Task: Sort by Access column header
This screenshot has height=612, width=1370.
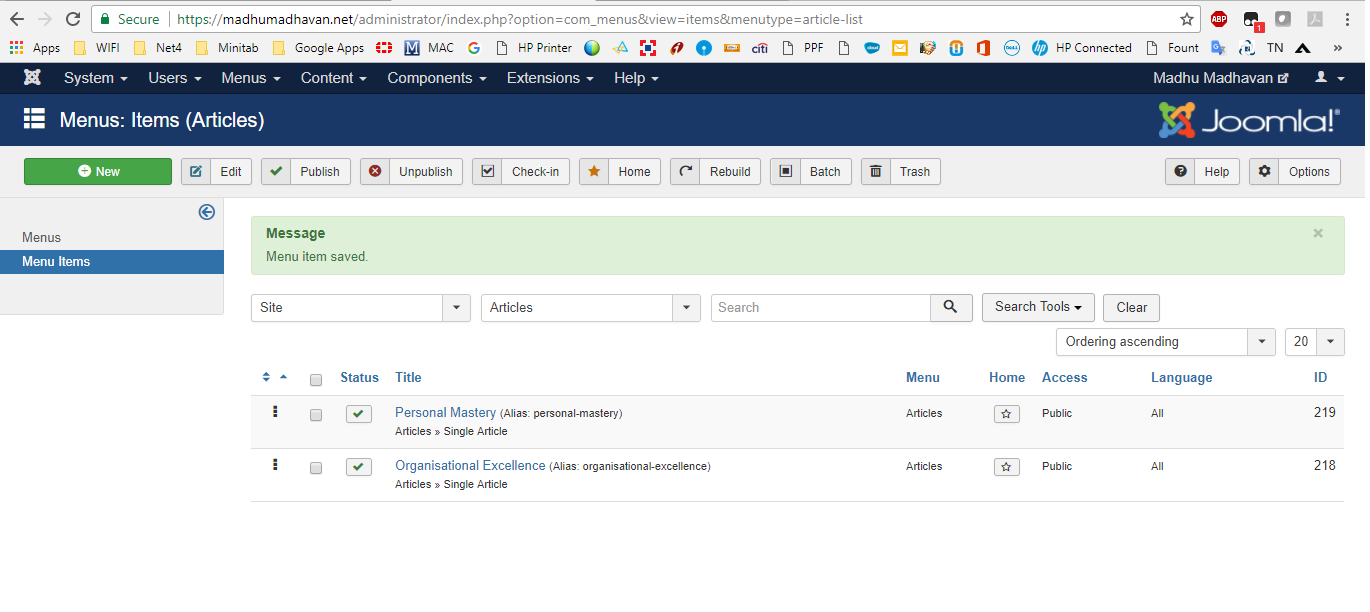Action: tap(1064, 377)
